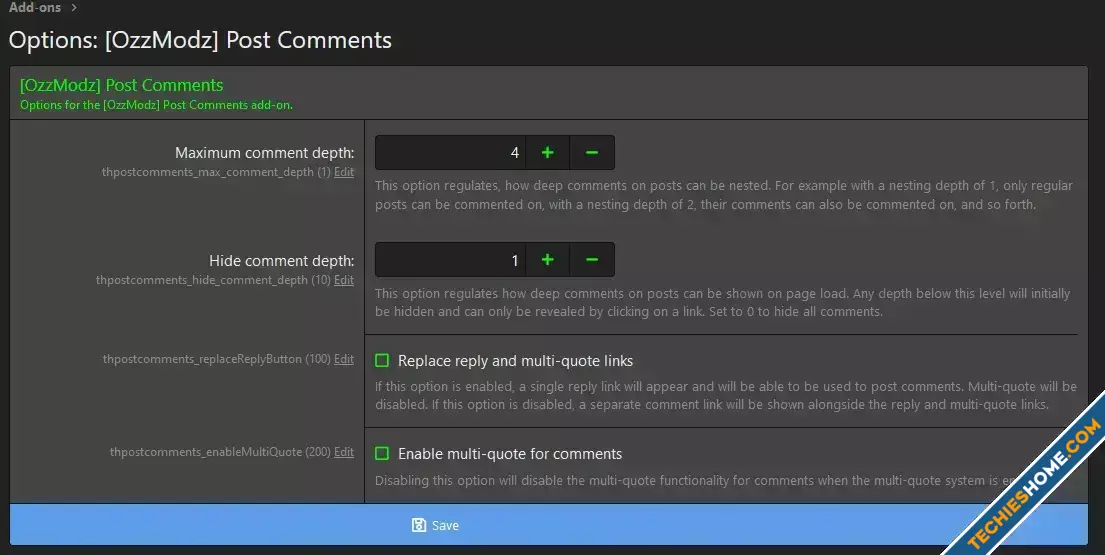
Task: Edit thpostcomments_enableMultiQuote option
Action: 344,452
